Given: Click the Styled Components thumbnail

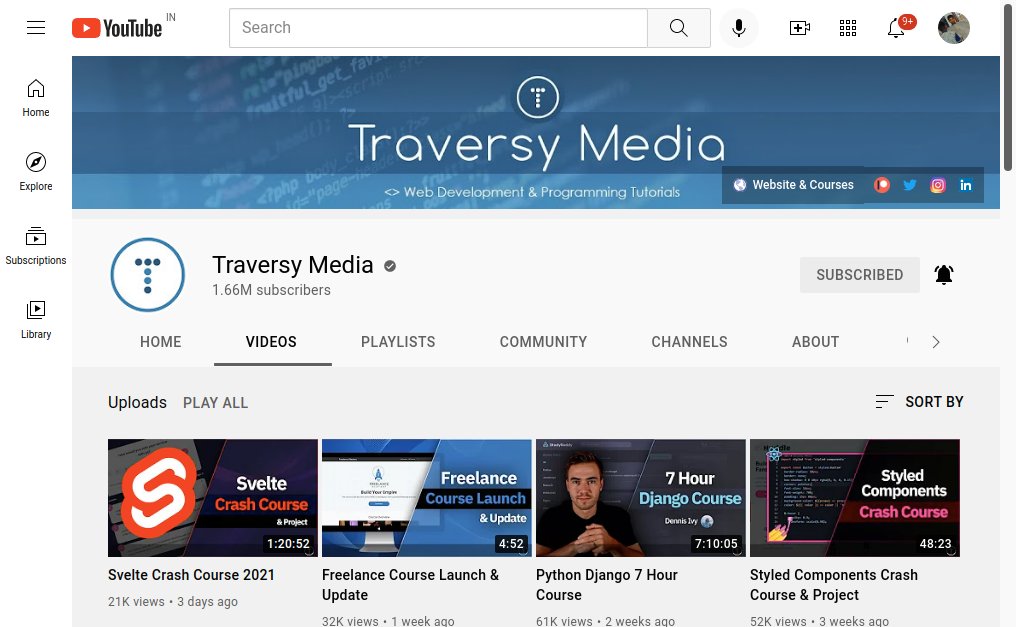Looking at the screenshot, I should [x=855, y=497].
